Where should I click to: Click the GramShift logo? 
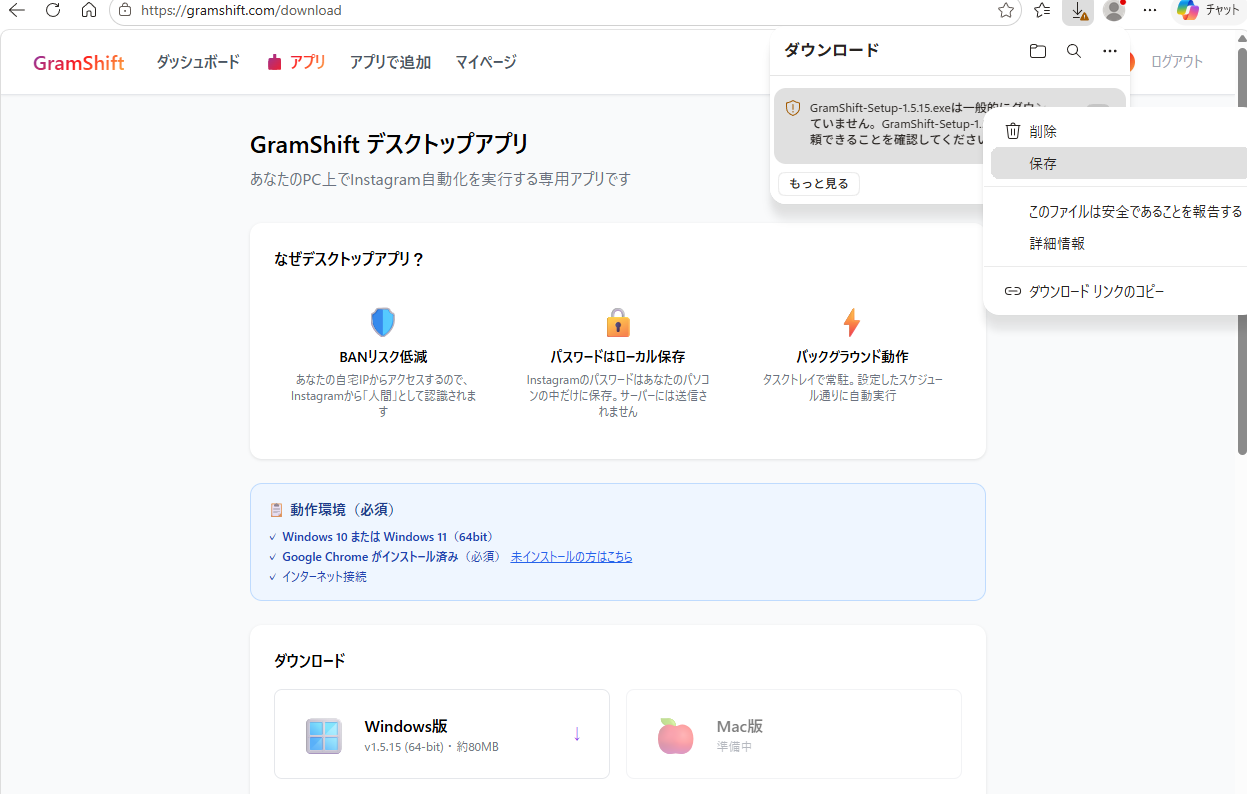(79, 62)
